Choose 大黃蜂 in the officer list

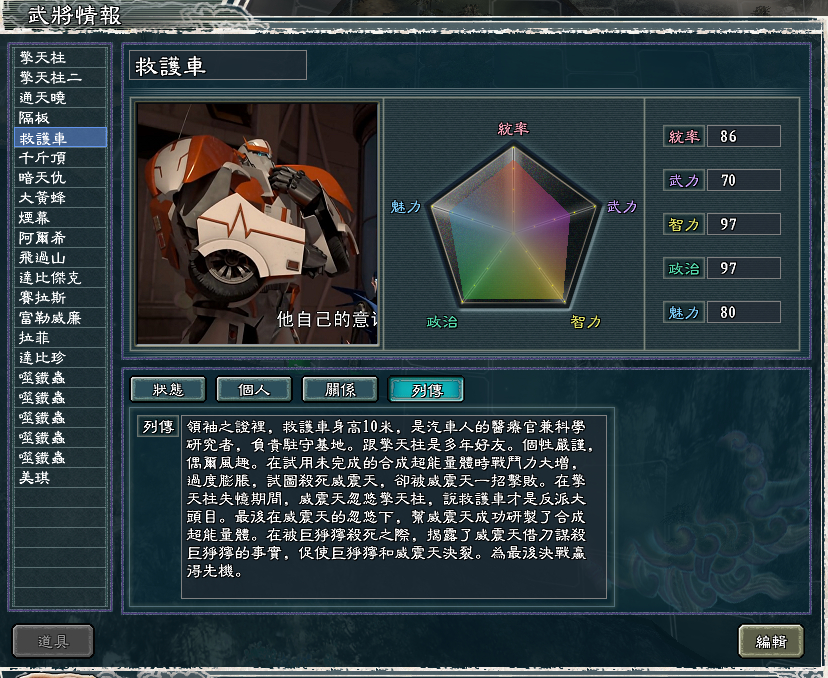pyautogui.click(x=60, y=197)
